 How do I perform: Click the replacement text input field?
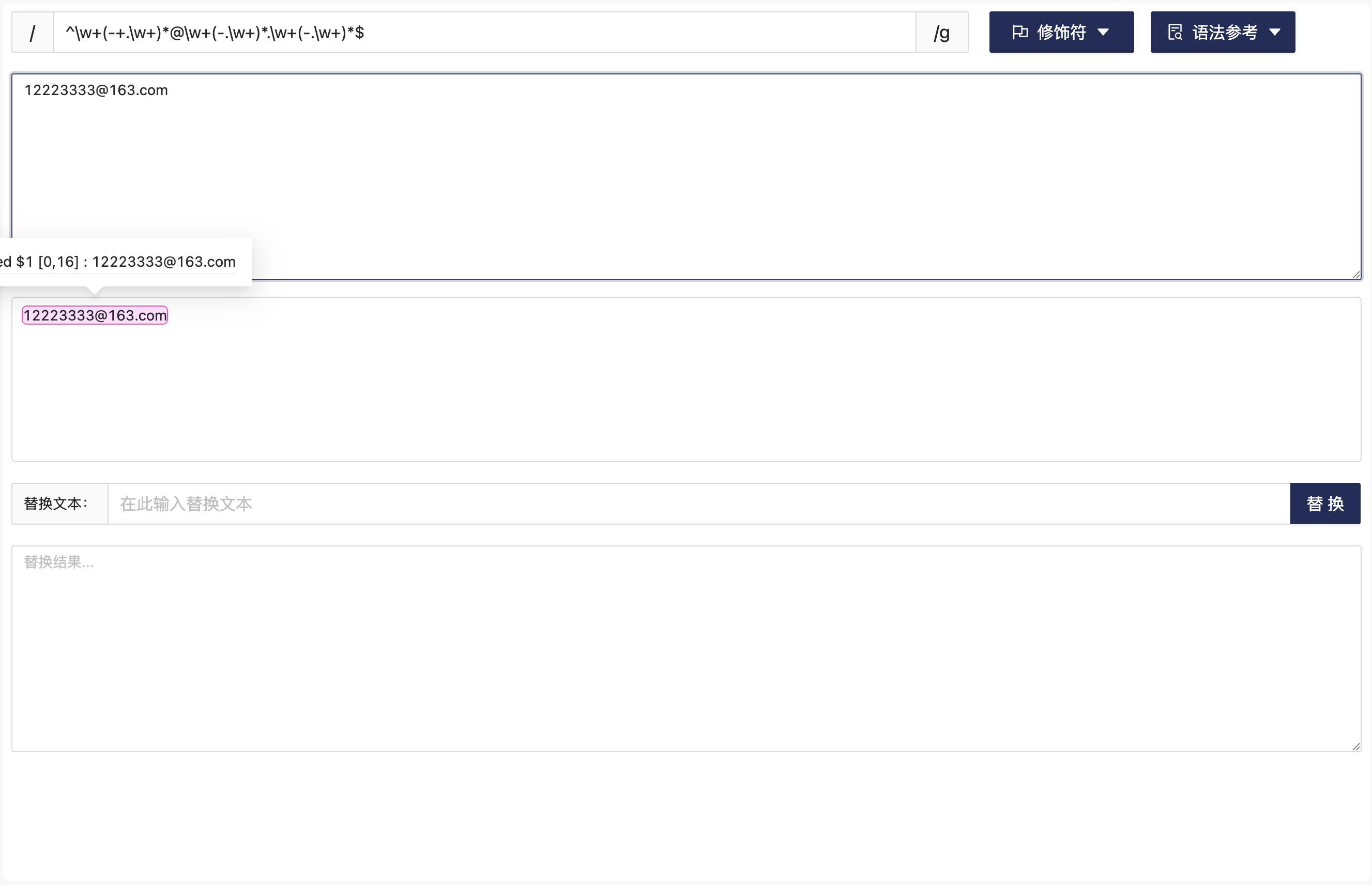click(x=698, y=503)
